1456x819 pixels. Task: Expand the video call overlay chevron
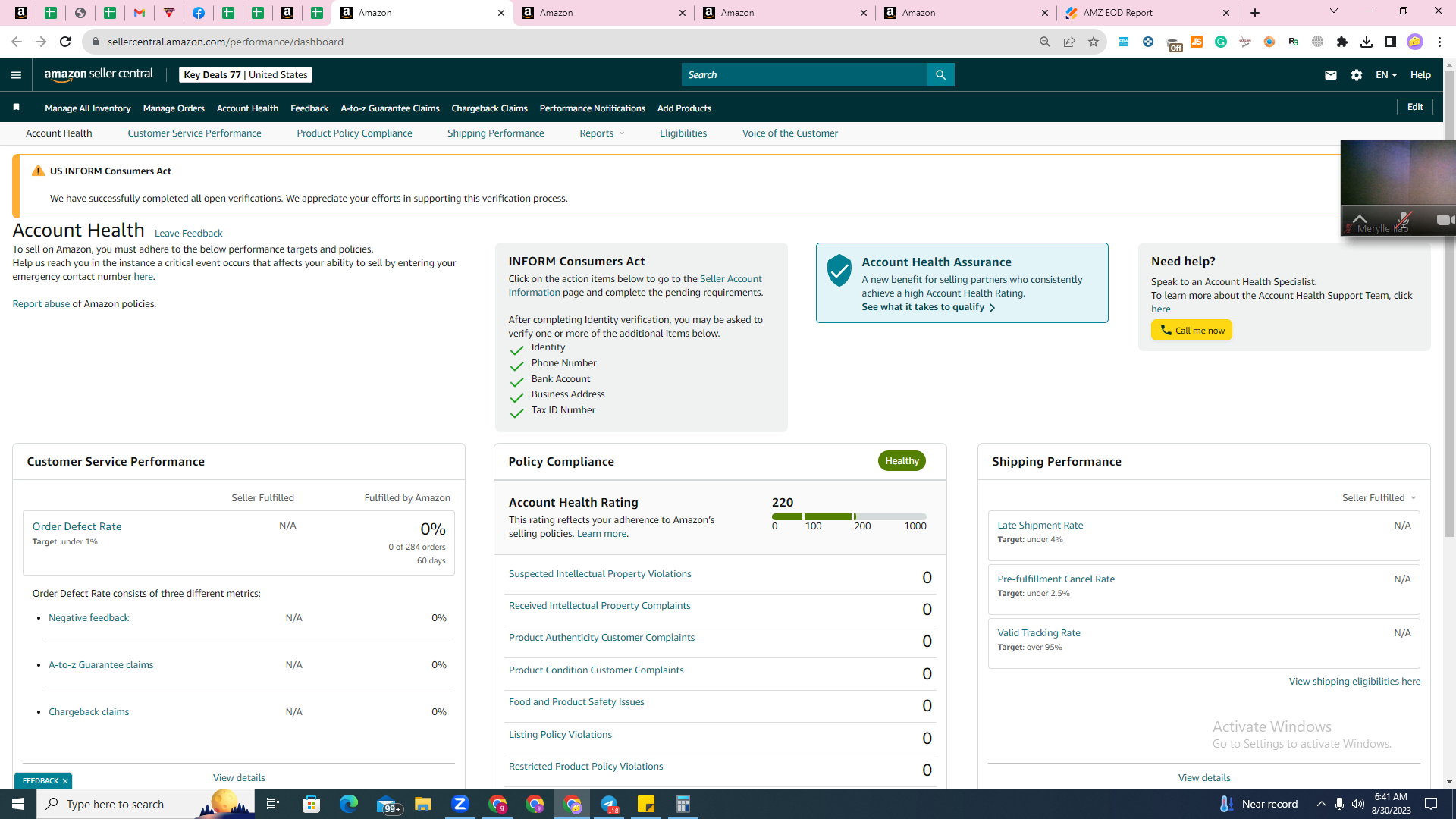[1360, 219]
